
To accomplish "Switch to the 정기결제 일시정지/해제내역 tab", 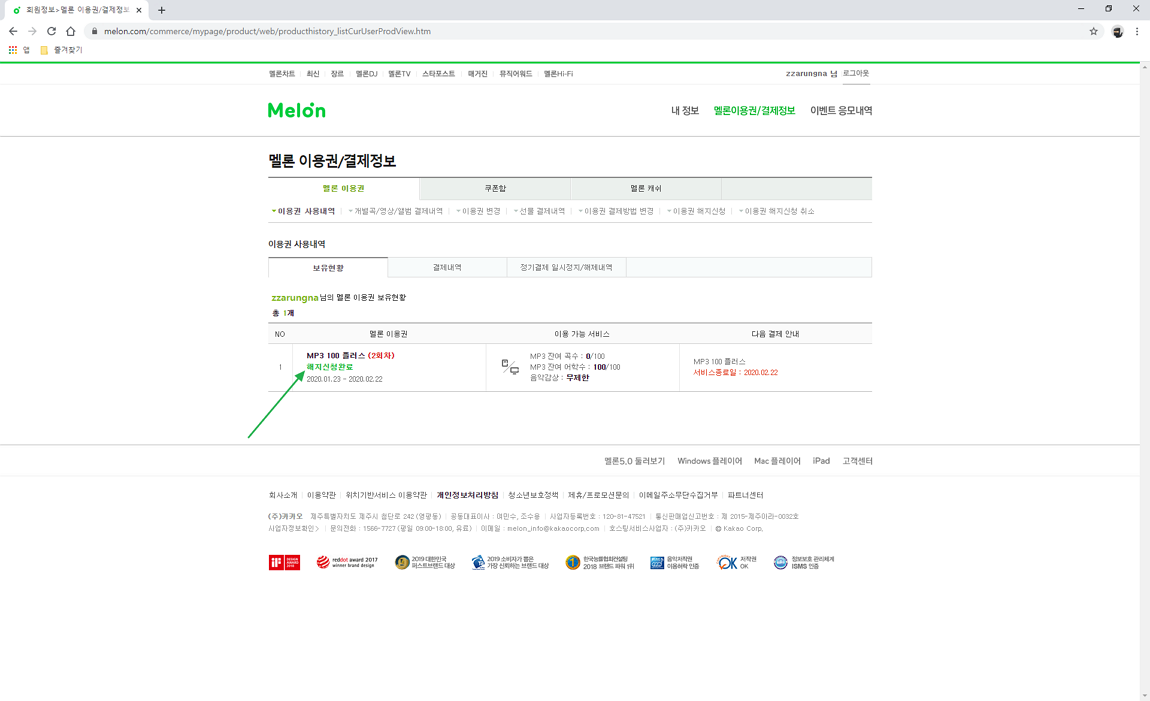I will (x=566, y=268).
